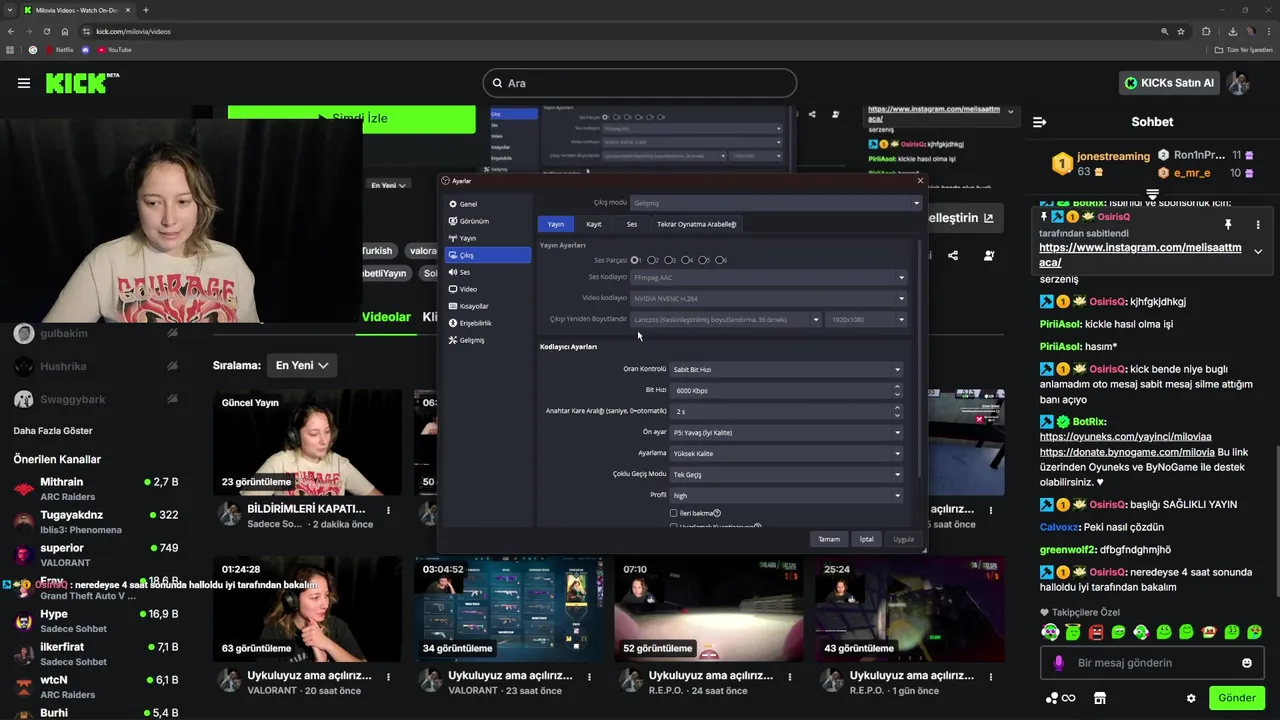Open options for BİLDİRİMLERİ KAPATI video
The image size is (1280, 720).
[x=388, y=510]
